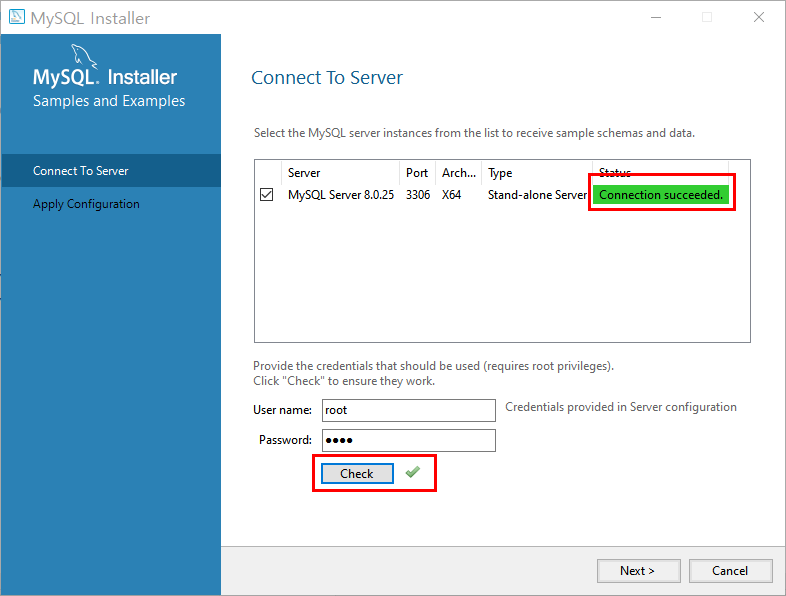Image resolution: width=786 pixels, height=596 pixels.
Task: Select the Connect To Server step
Action: (x=111, y=171)
